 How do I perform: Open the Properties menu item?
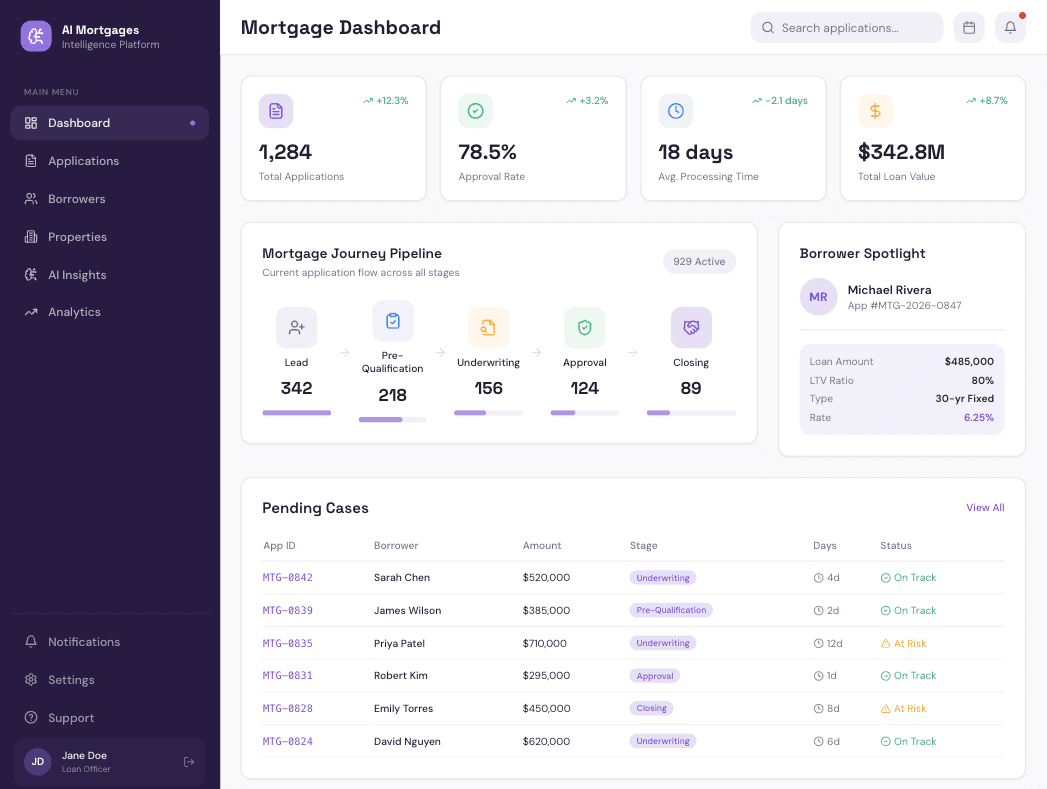(x=110, y=237)
